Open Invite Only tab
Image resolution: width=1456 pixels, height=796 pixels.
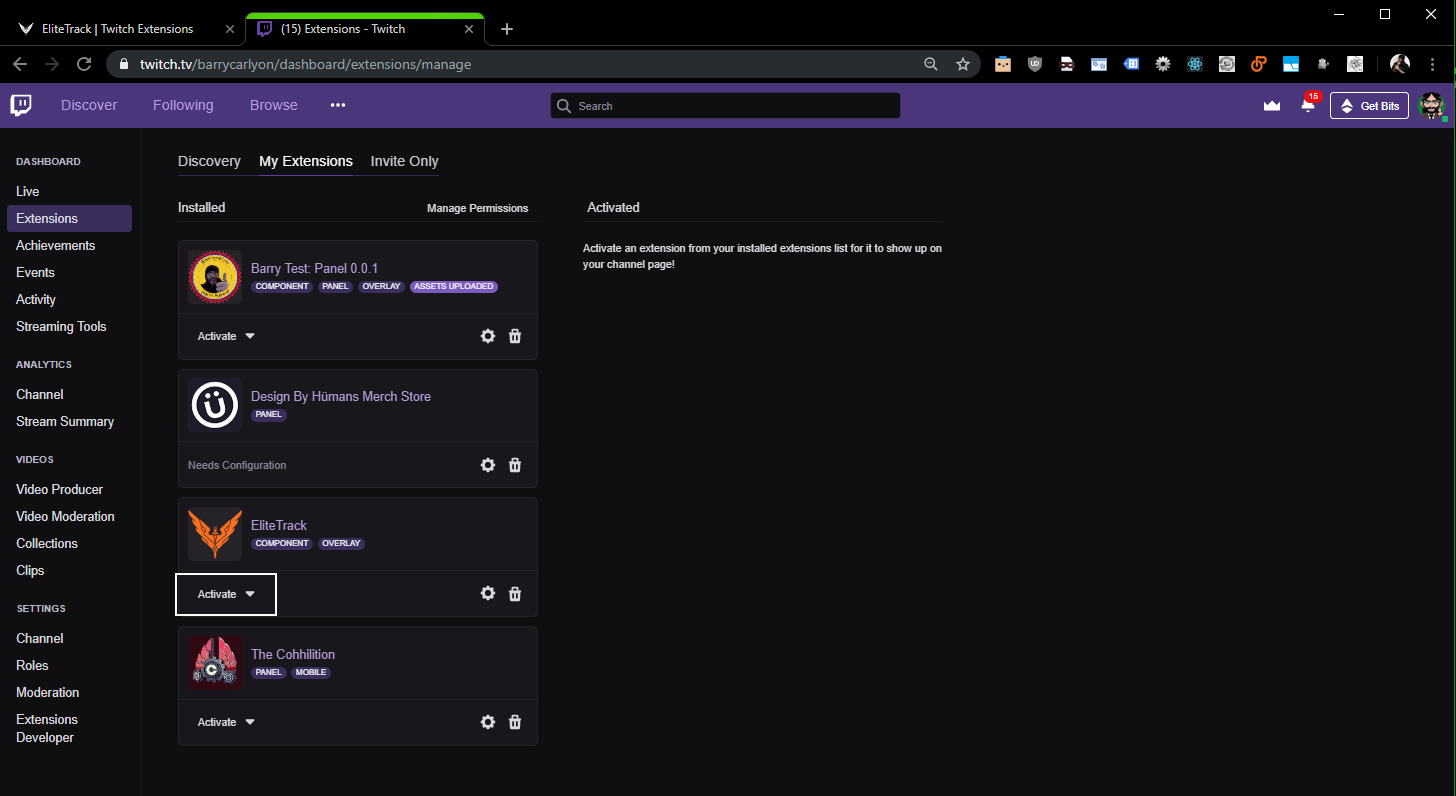pos(404,161)
